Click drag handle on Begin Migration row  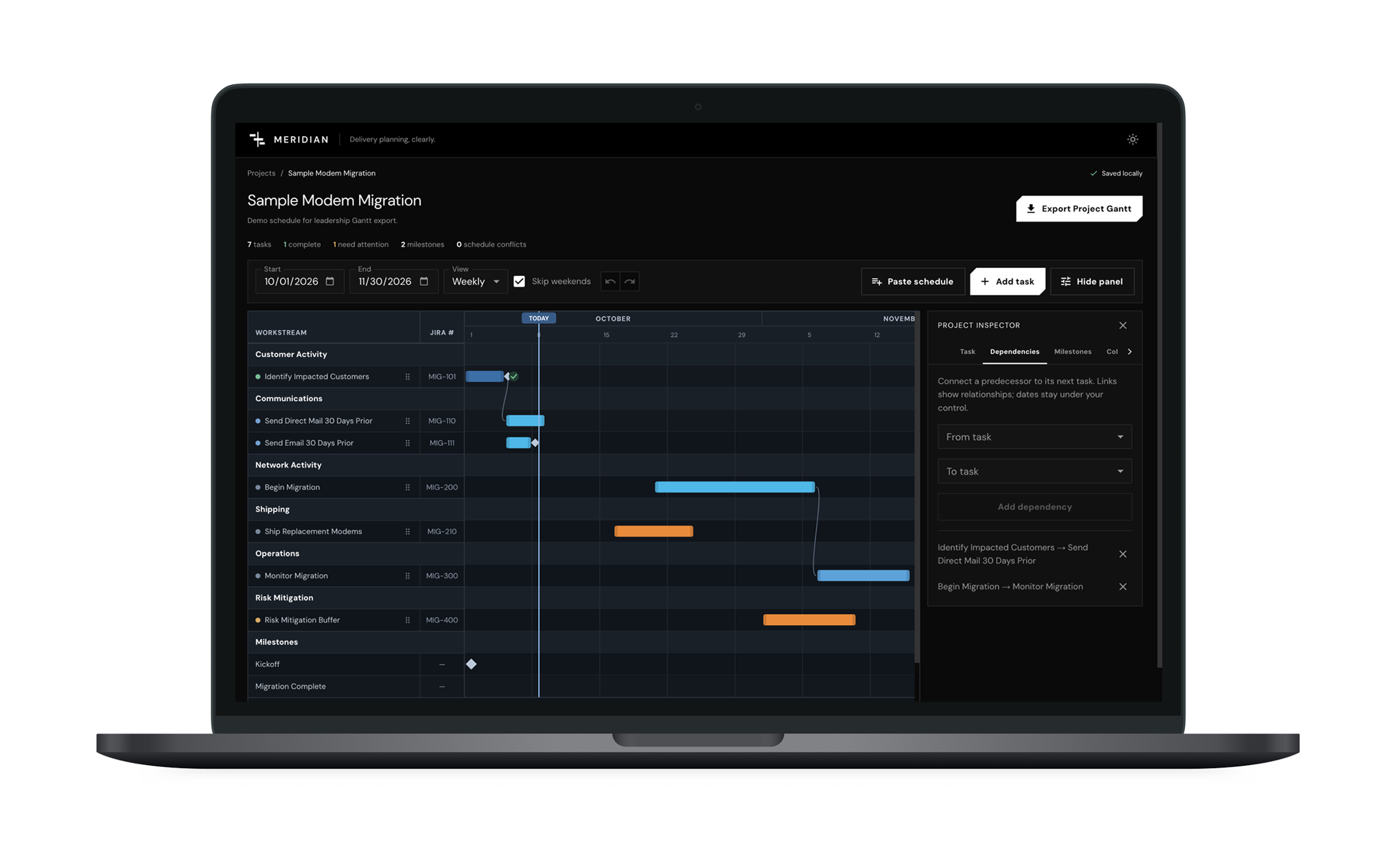[x=407, y=487]
